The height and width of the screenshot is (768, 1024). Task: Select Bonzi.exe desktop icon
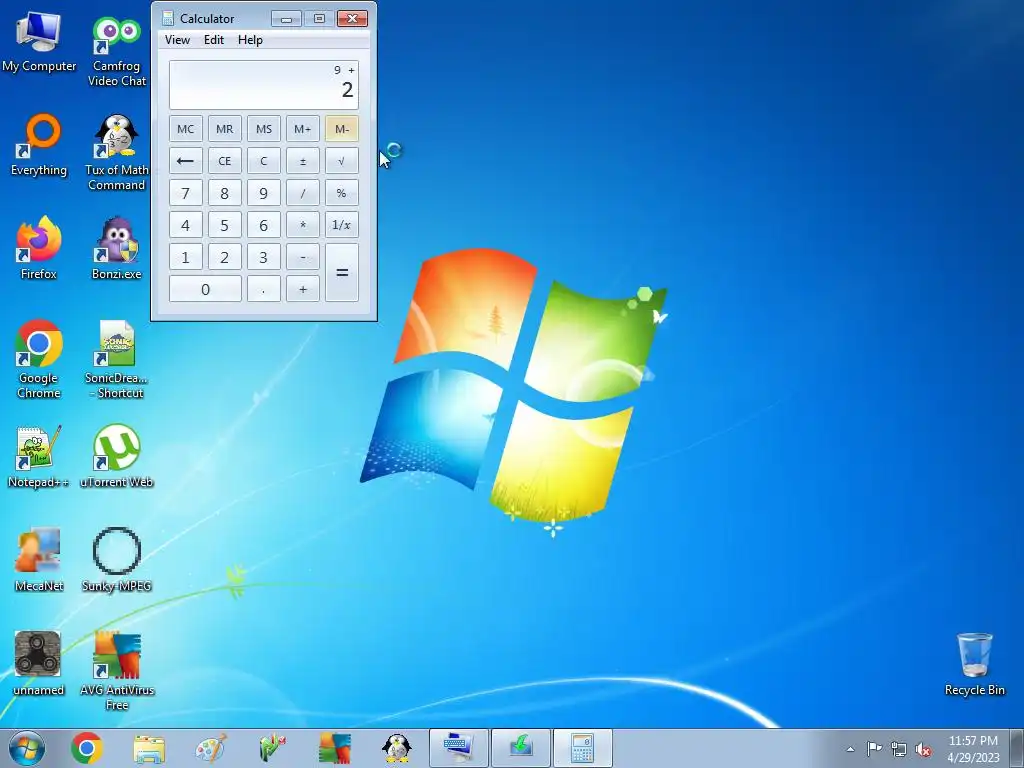coord(116,249)
